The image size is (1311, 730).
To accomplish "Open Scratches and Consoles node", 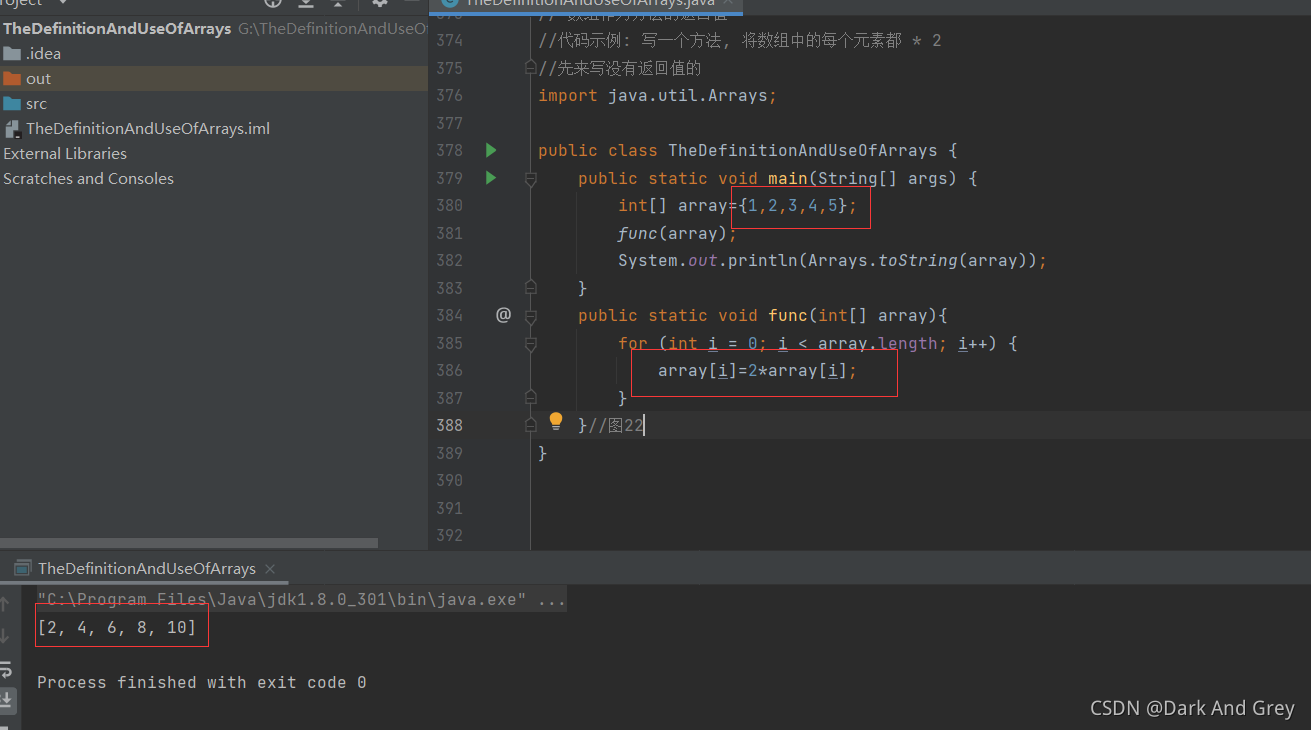I will (88, 178).
